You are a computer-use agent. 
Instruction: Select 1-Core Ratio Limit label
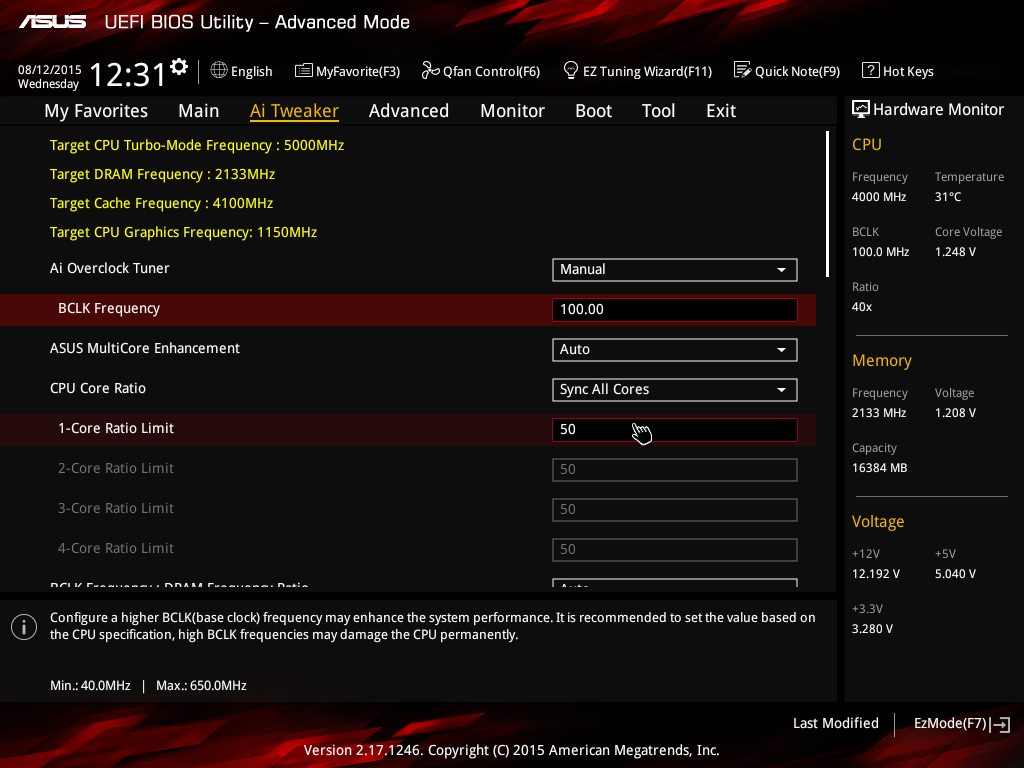[116, 428]
